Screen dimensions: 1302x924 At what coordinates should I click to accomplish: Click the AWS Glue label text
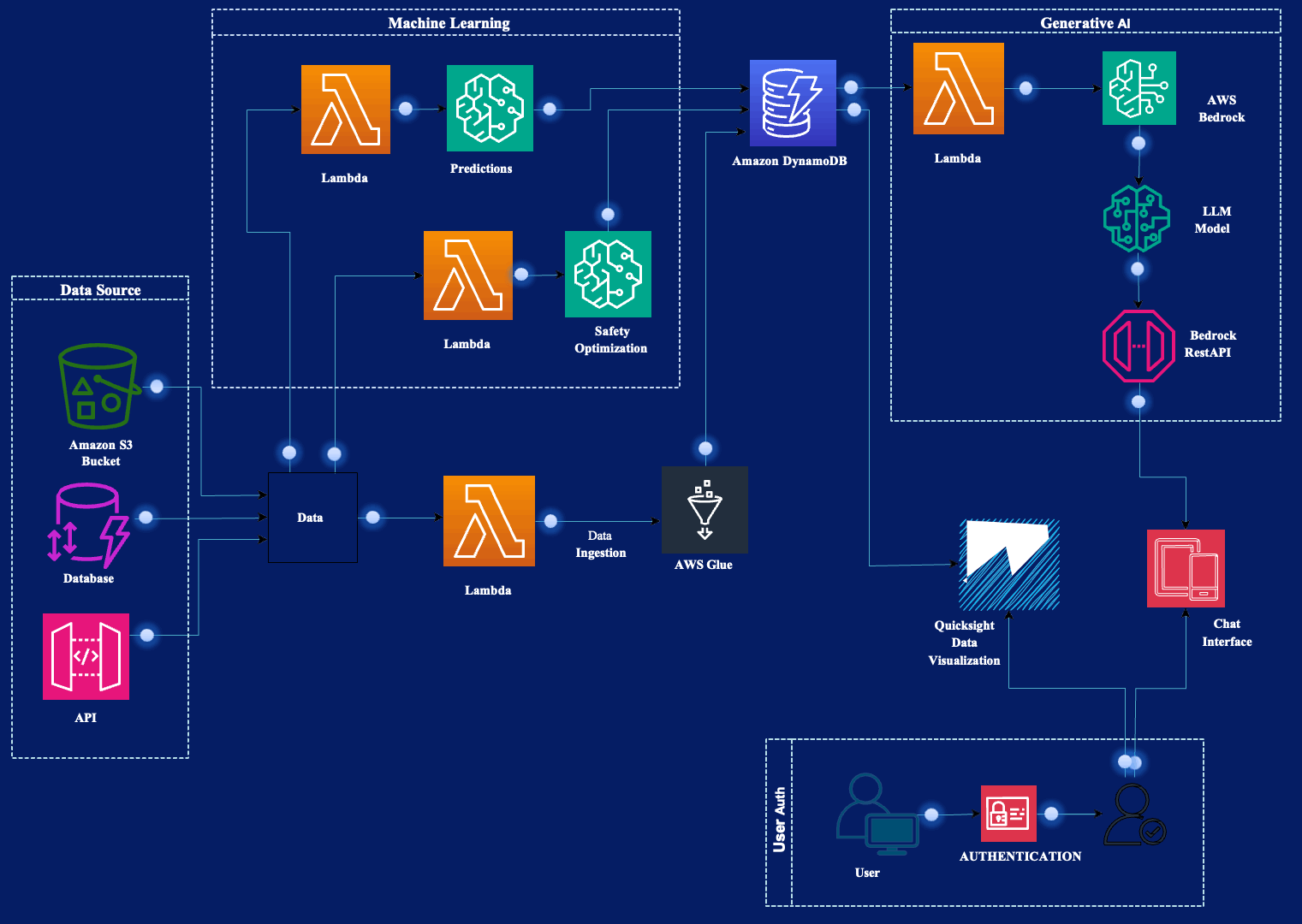(704, 565)
